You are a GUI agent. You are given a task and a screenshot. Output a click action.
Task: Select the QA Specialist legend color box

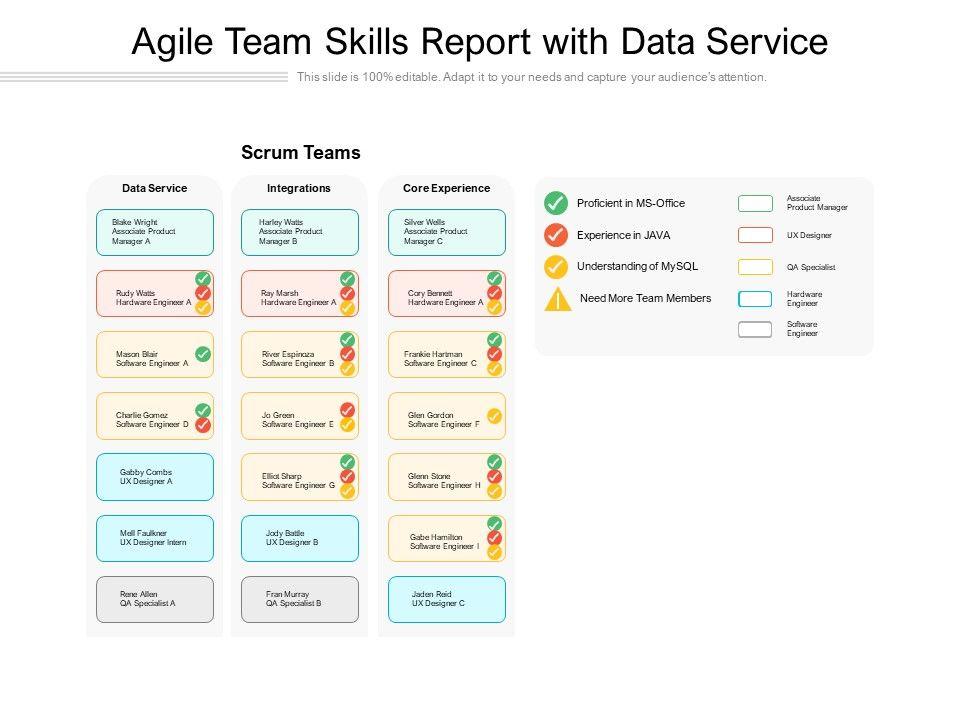[x=755, y=267]
